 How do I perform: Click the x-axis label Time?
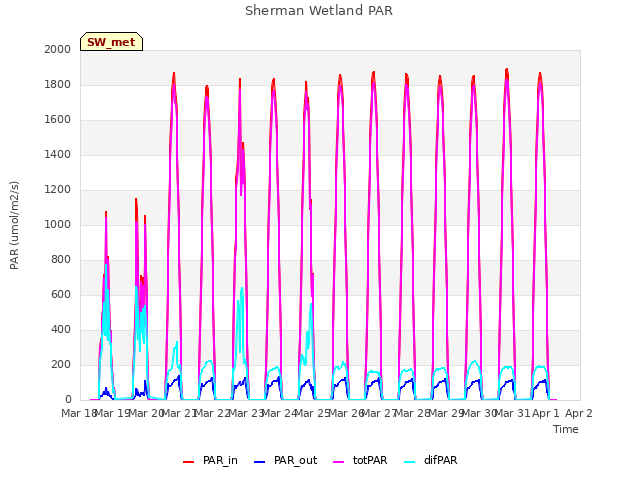click(566, 429)
